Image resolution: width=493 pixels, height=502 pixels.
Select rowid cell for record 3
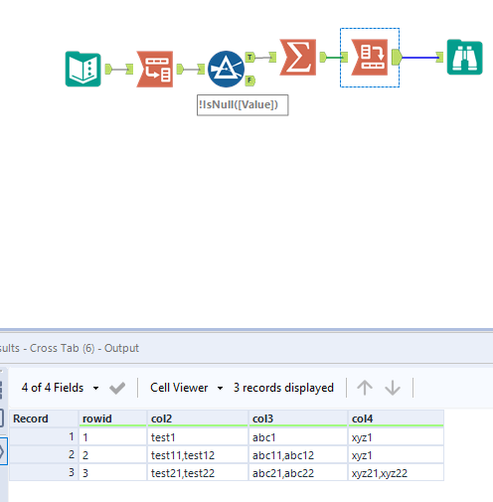point(113,473)
